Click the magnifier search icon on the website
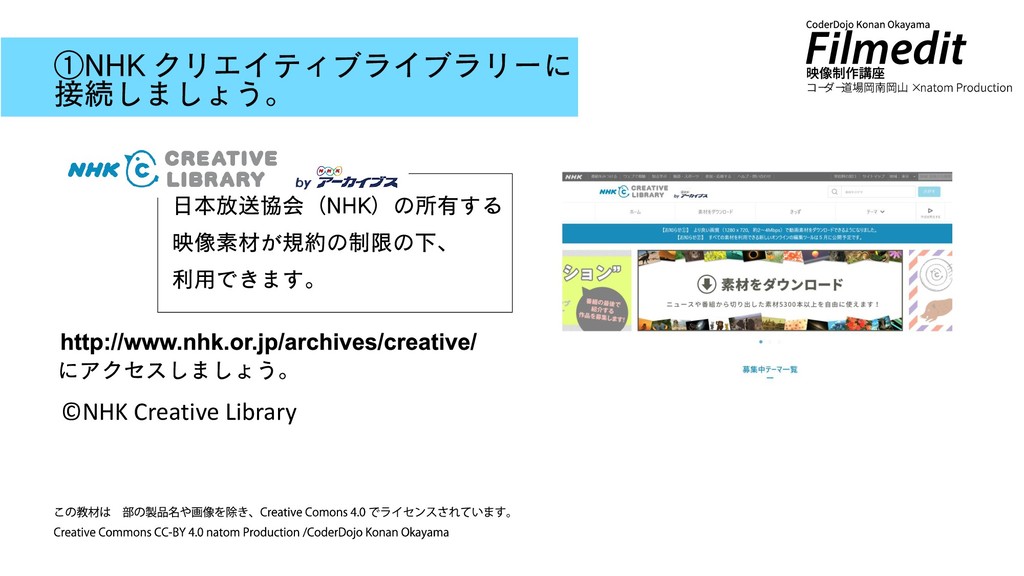Image resolution: width=1024 pixels, height=576 pixels. point(834,192)
